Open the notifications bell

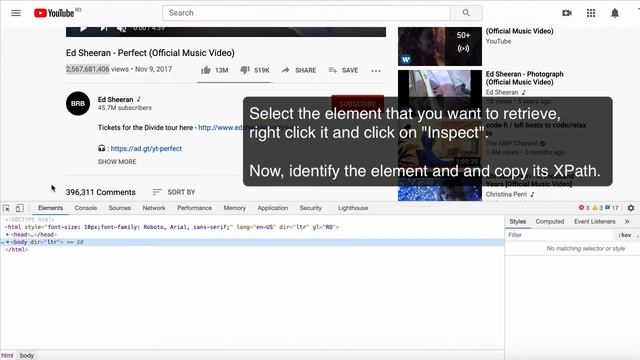click(x=615, y=13)
